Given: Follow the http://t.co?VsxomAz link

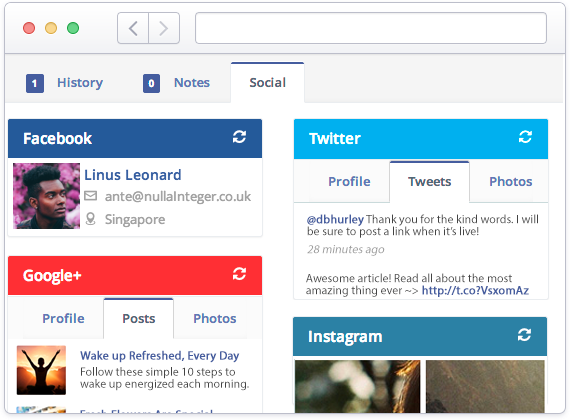Looking at the screenshot, I should point(475,291).
